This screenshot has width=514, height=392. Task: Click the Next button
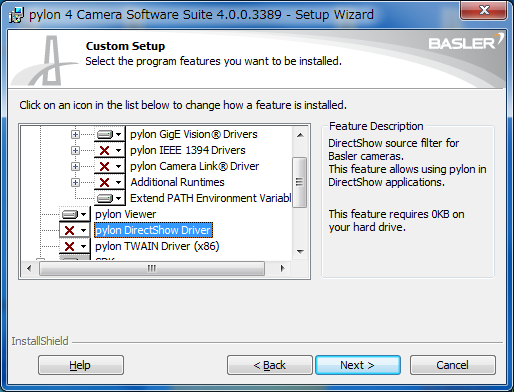(x=358, y=365)
